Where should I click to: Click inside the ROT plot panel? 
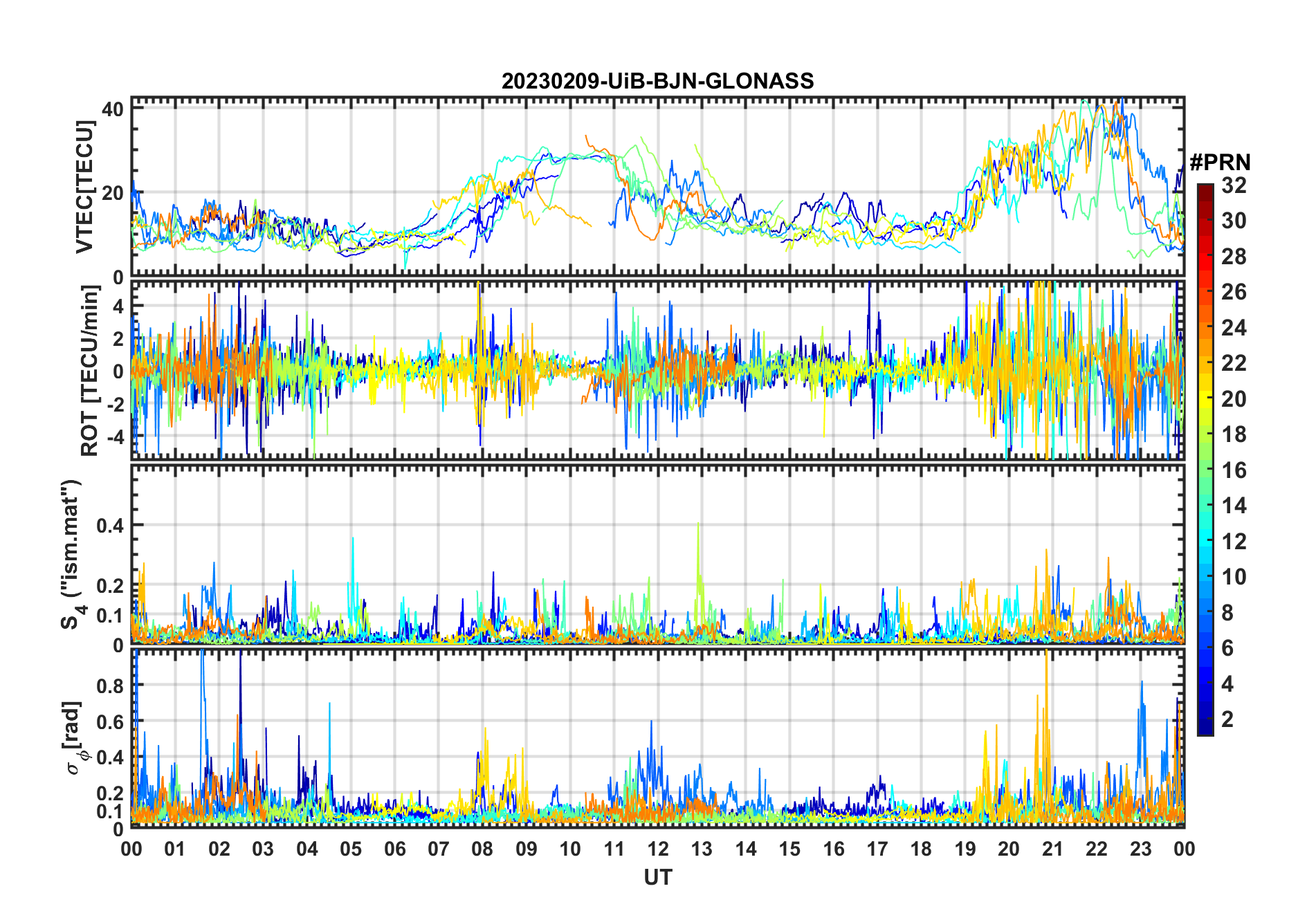click(658, 370)
